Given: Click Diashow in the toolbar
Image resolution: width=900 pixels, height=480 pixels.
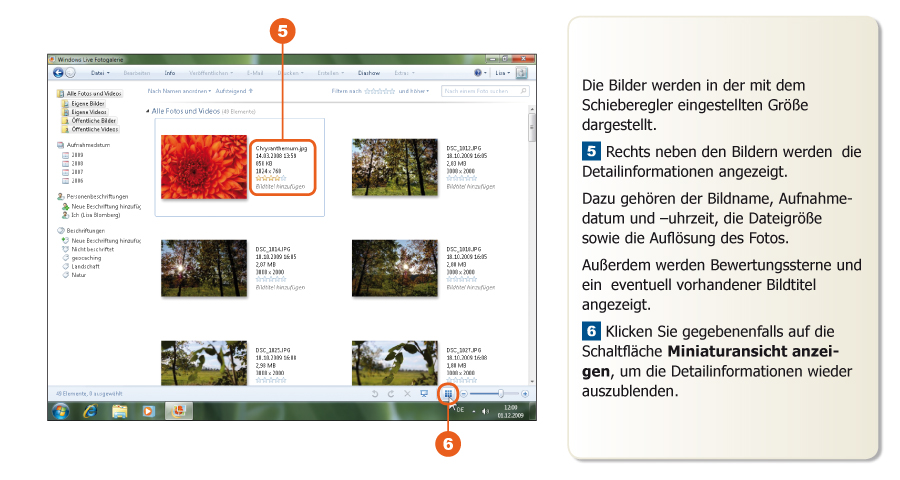Looking at the screenshot, I should [369, 73].
